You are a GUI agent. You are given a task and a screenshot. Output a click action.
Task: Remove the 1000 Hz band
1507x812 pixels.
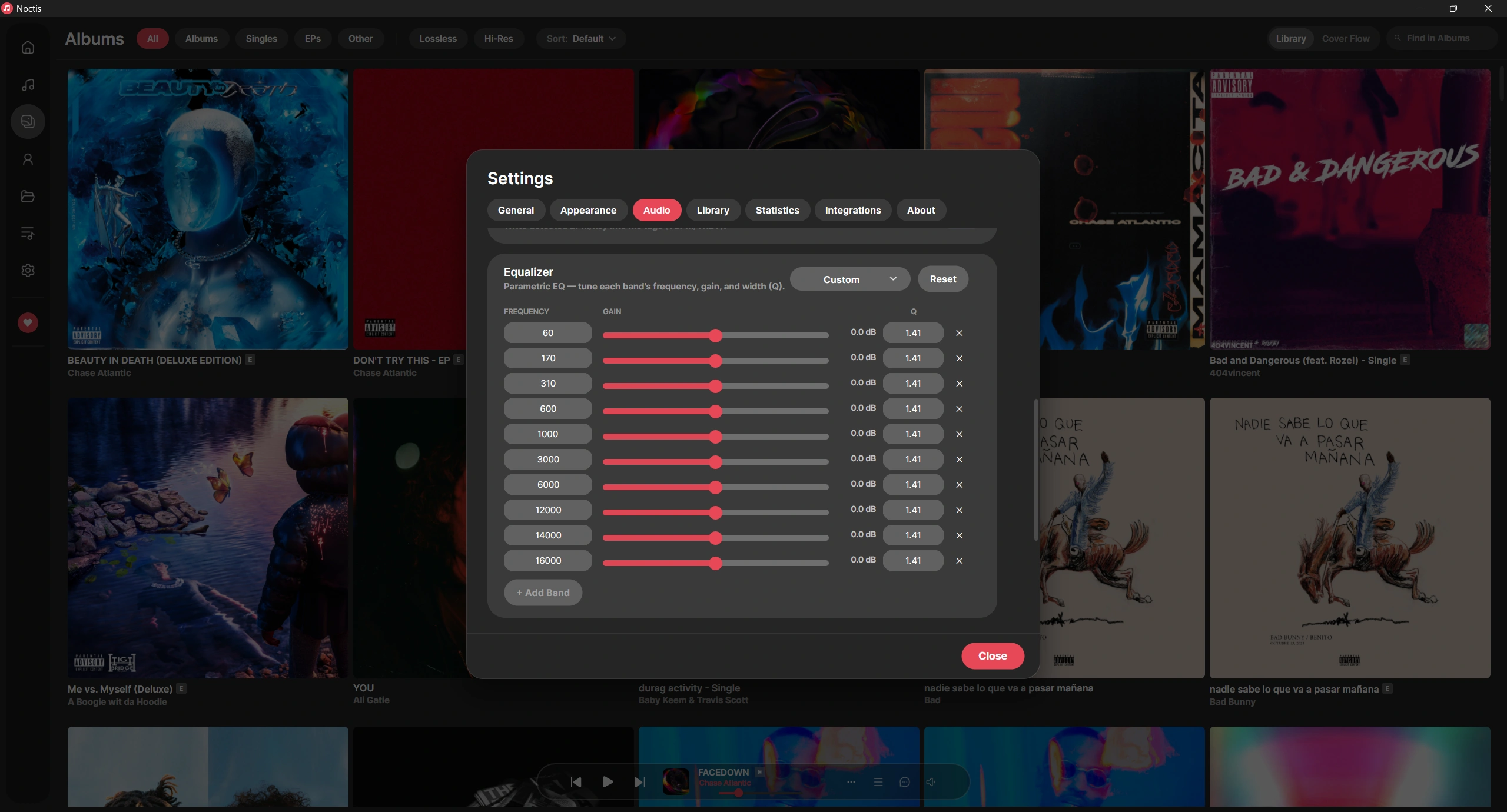tap(960, 434)
